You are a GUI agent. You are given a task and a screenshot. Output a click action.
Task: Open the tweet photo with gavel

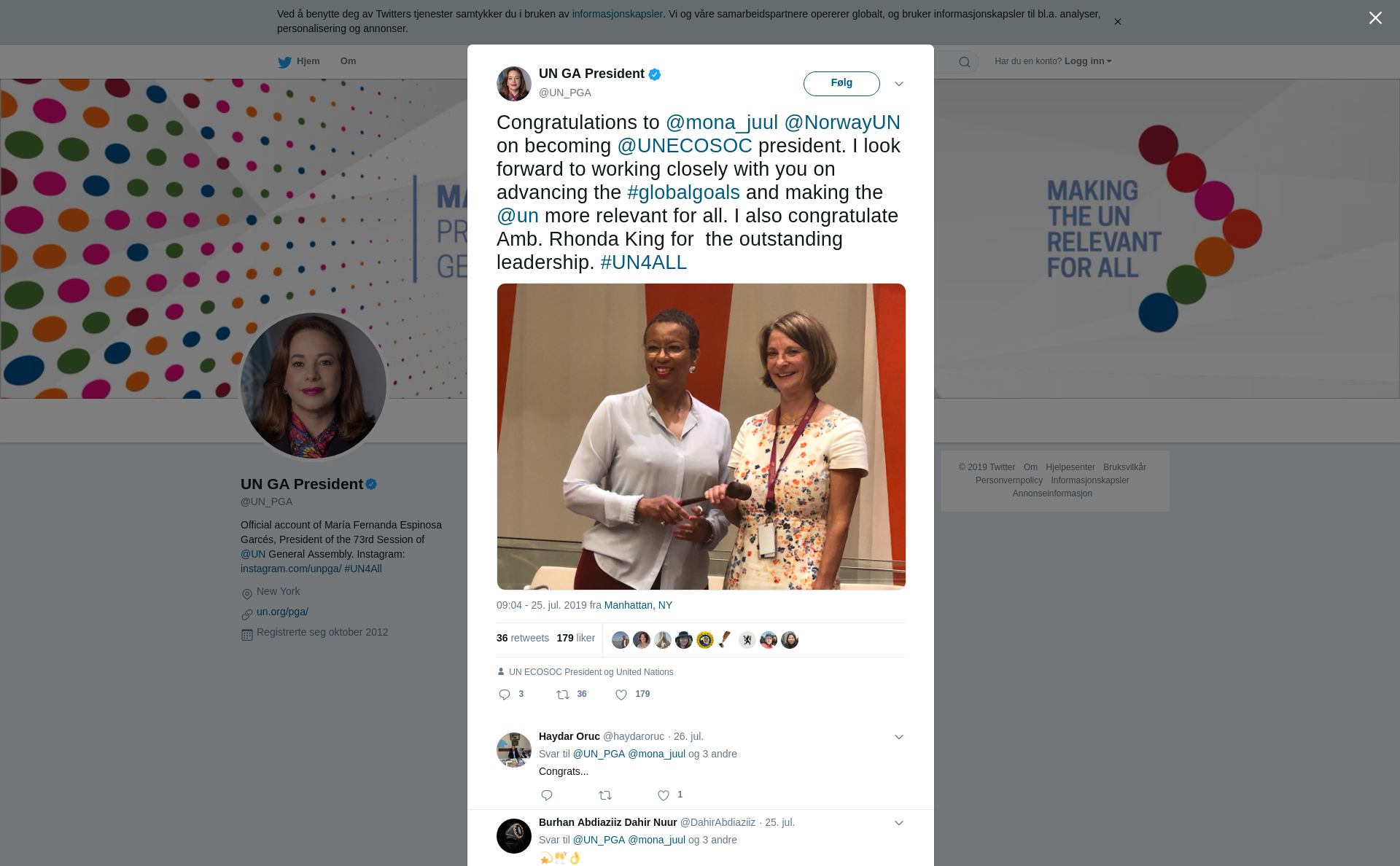coord(701,437)
